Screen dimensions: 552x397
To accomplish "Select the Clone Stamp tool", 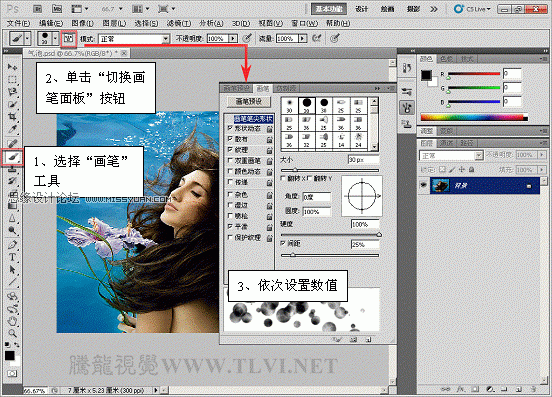I will tap(12, 169).
